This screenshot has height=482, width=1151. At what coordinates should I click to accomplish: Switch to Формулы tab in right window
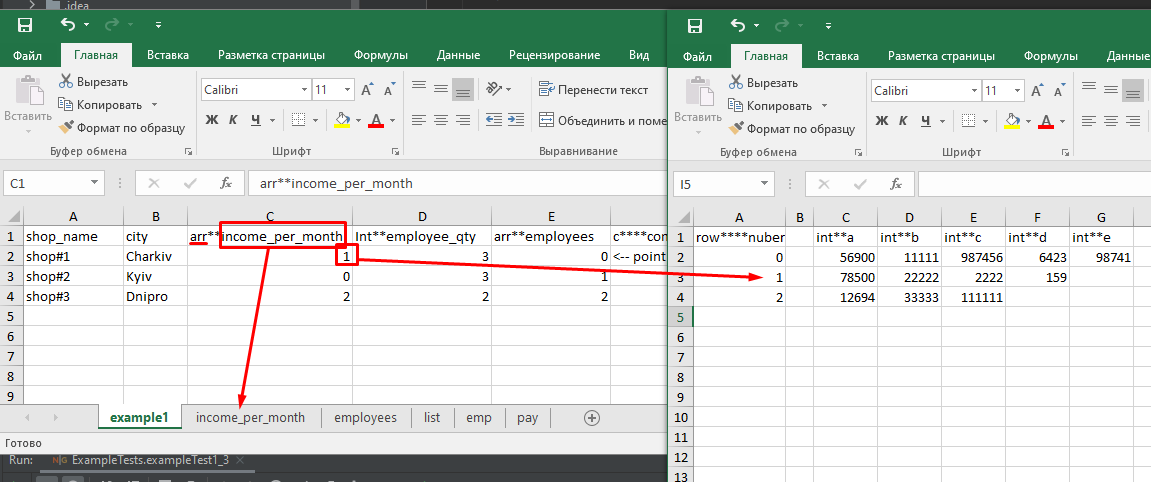point(1050,56)
